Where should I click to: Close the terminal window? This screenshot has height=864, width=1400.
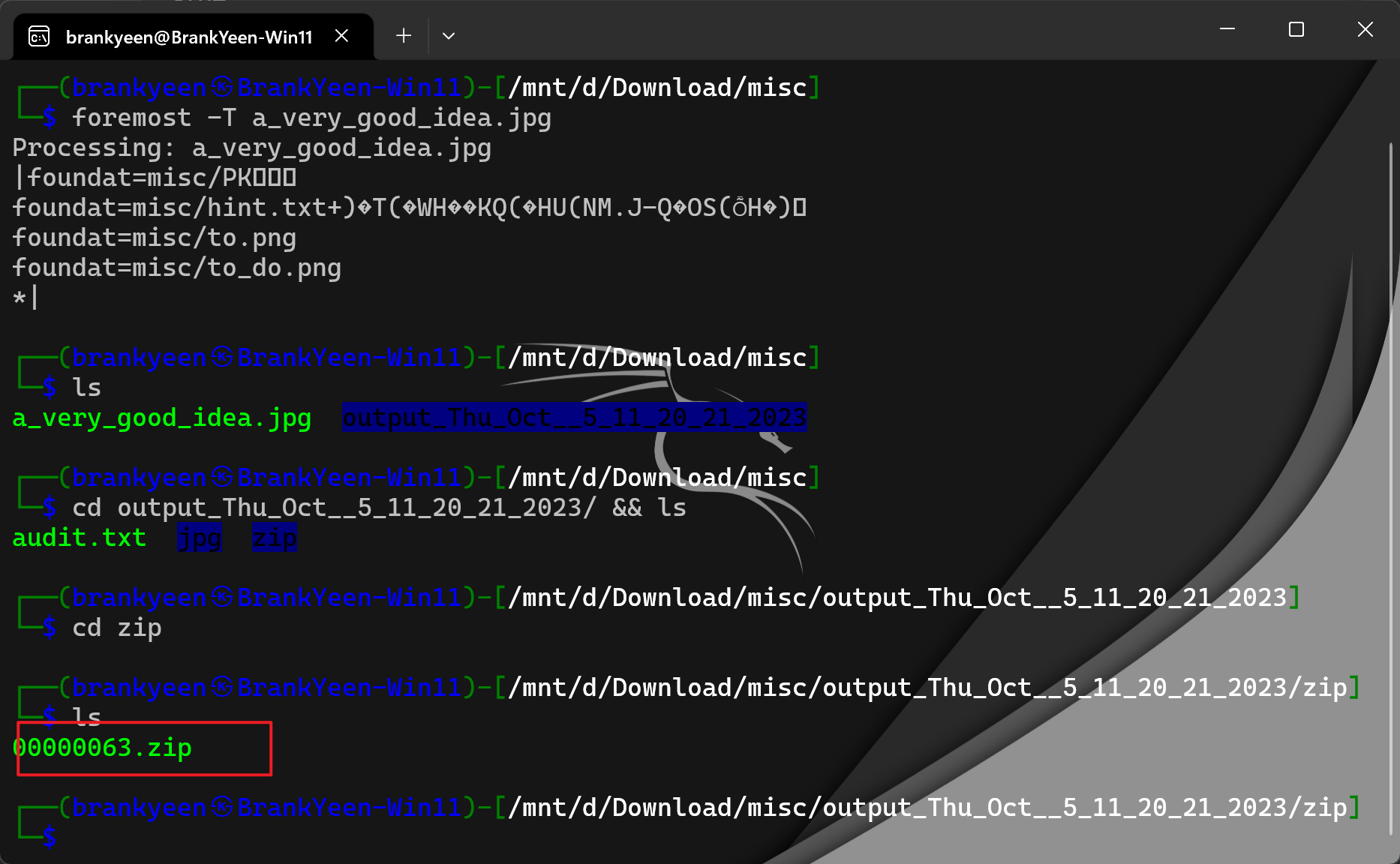[1365, 29]
